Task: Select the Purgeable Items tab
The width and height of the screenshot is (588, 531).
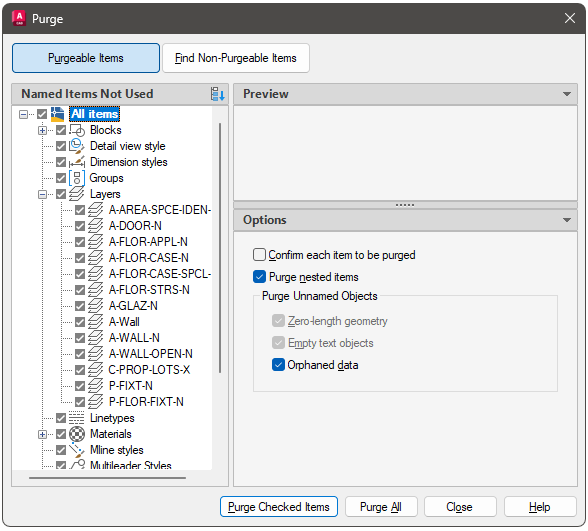Action: tap(86, 58)
